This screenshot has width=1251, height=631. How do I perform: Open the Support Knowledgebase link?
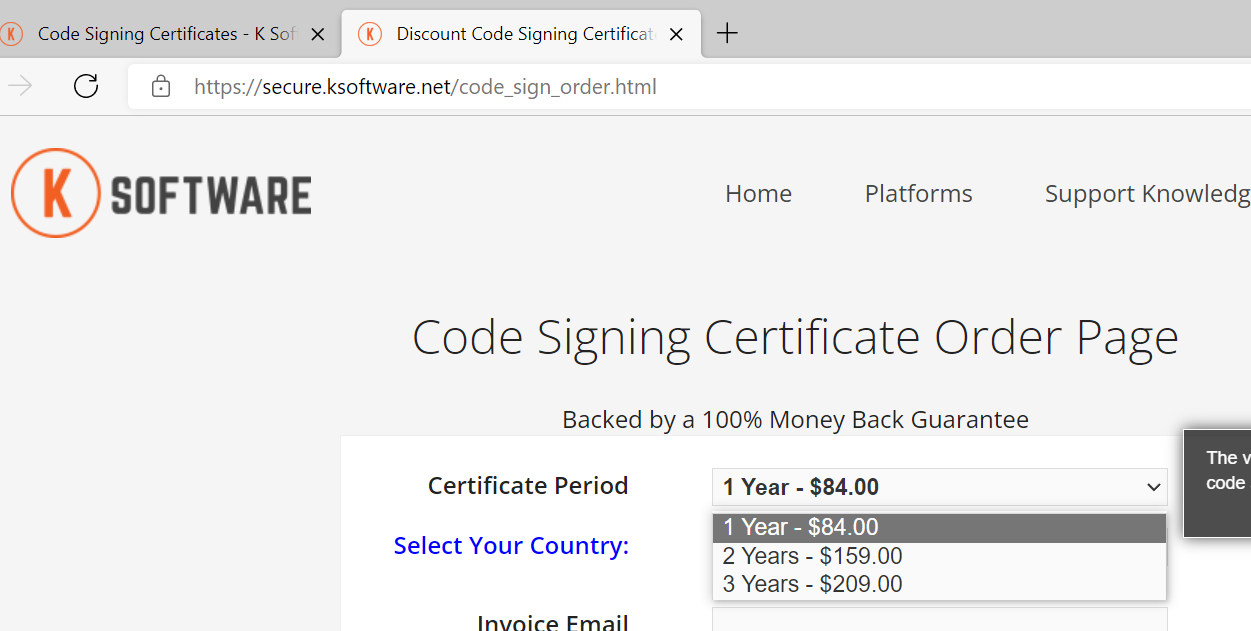(x=1147, y=193)
